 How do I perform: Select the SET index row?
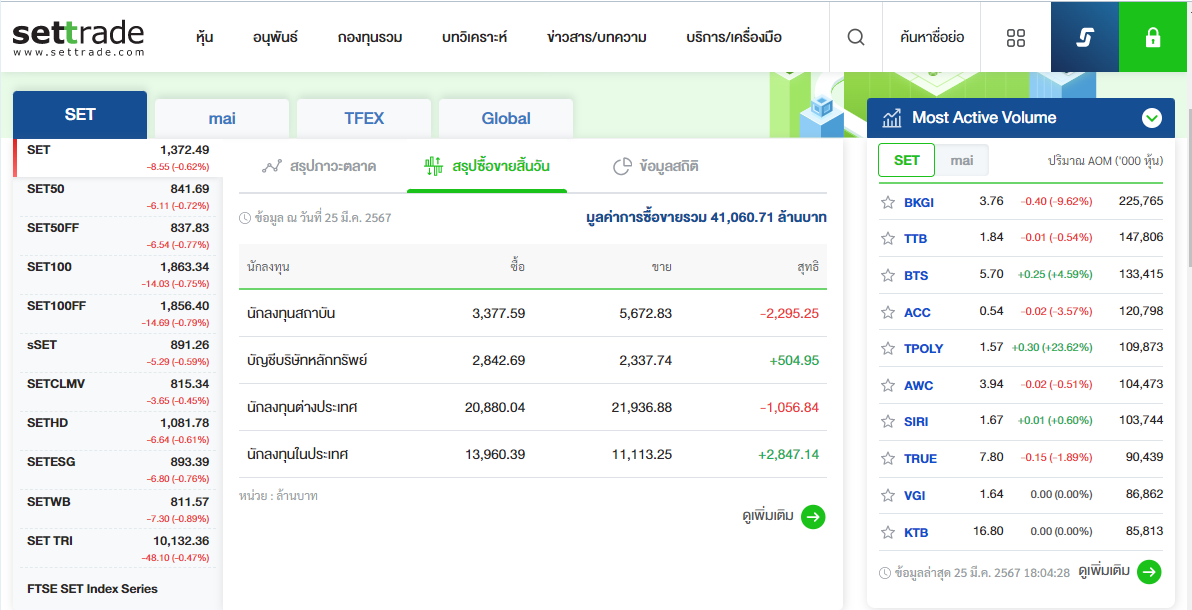pyautogui.click(x=118, y=157)
